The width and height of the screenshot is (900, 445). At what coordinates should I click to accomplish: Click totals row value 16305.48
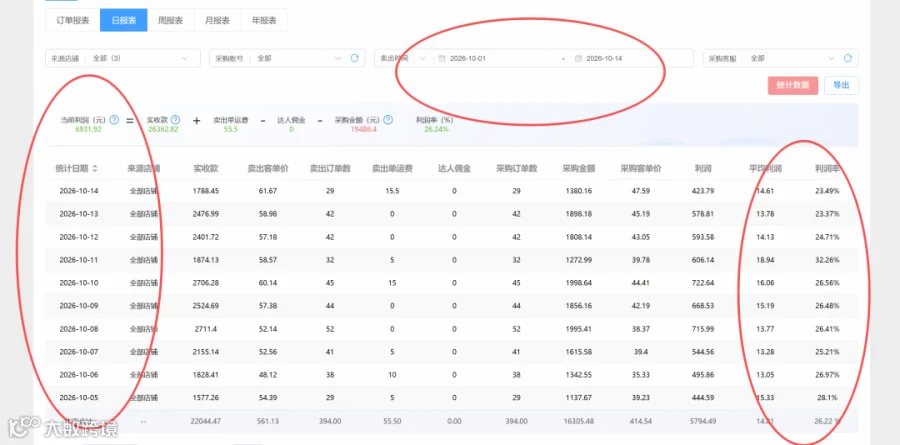(x=579, y=421)
